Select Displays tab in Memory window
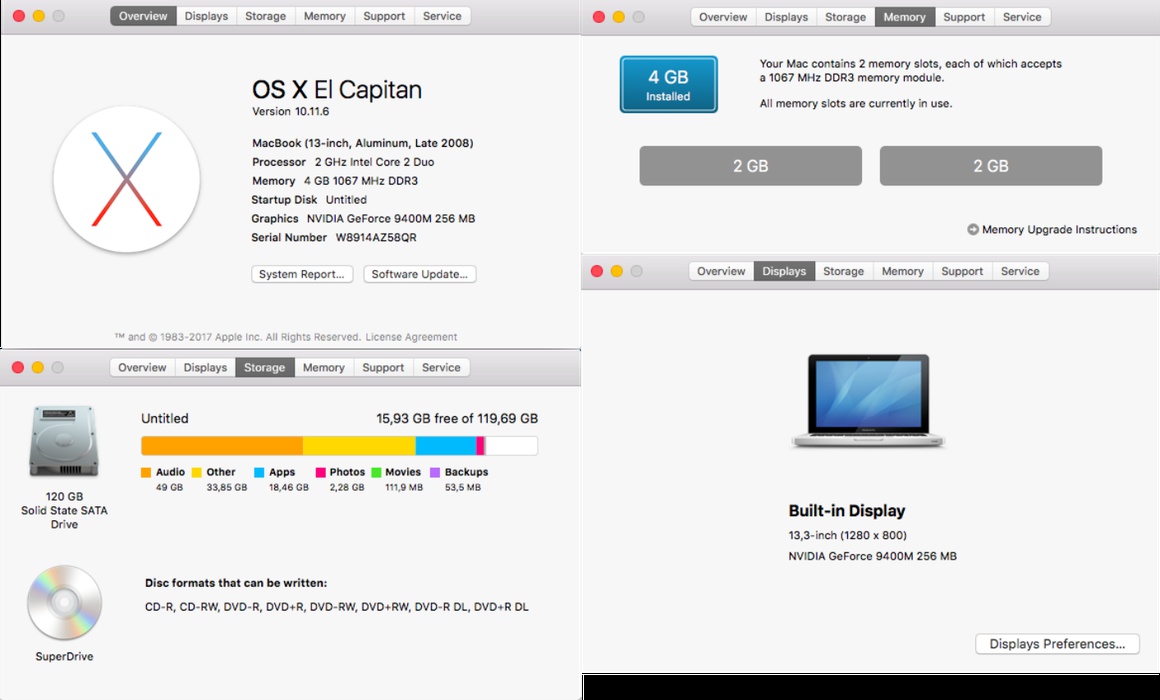Screen dimensions: 1160x700 pos(786,17)
